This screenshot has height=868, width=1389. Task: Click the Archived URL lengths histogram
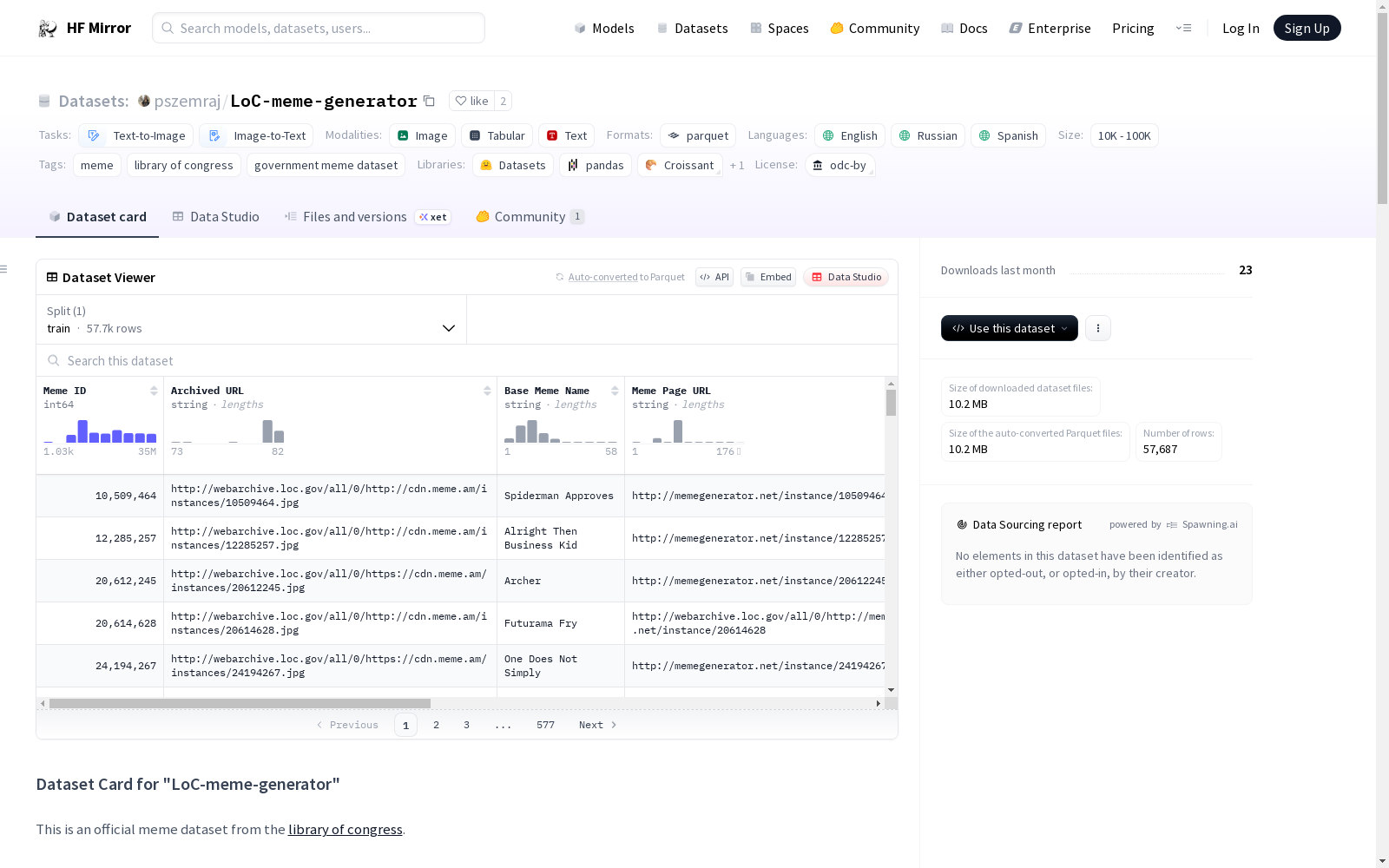click(x=227, y=431)
